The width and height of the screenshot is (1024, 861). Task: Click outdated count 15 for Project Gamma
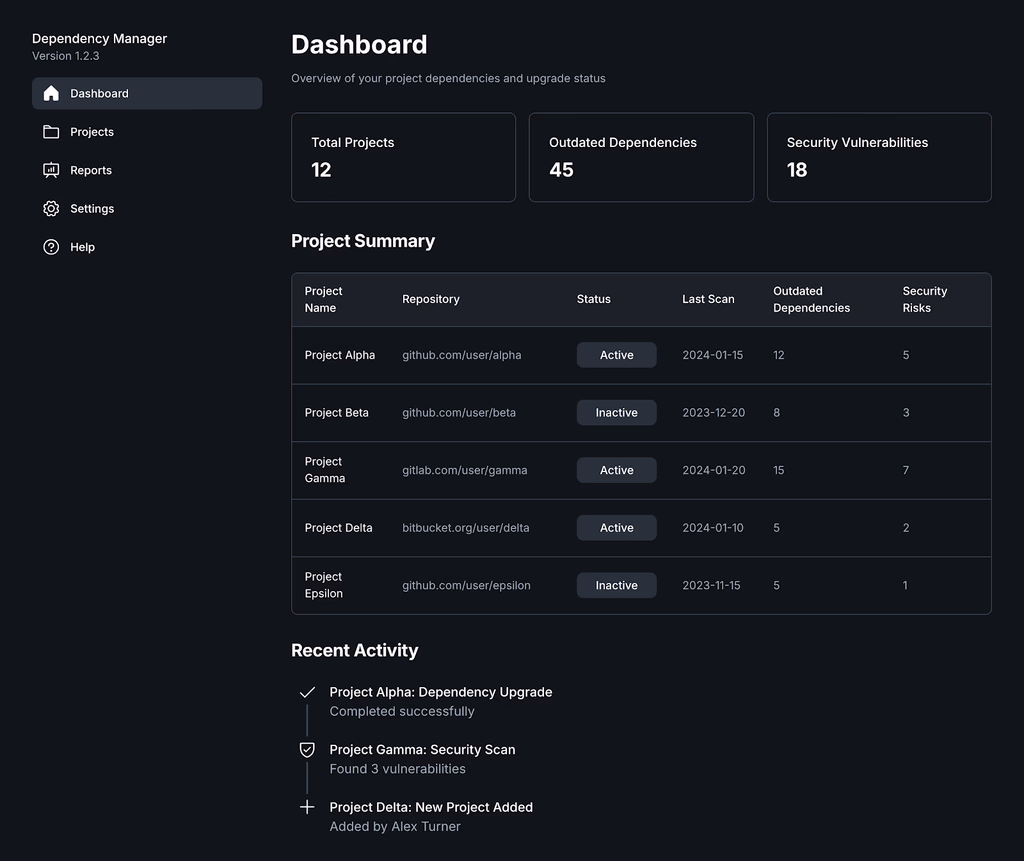pos(778,470)
